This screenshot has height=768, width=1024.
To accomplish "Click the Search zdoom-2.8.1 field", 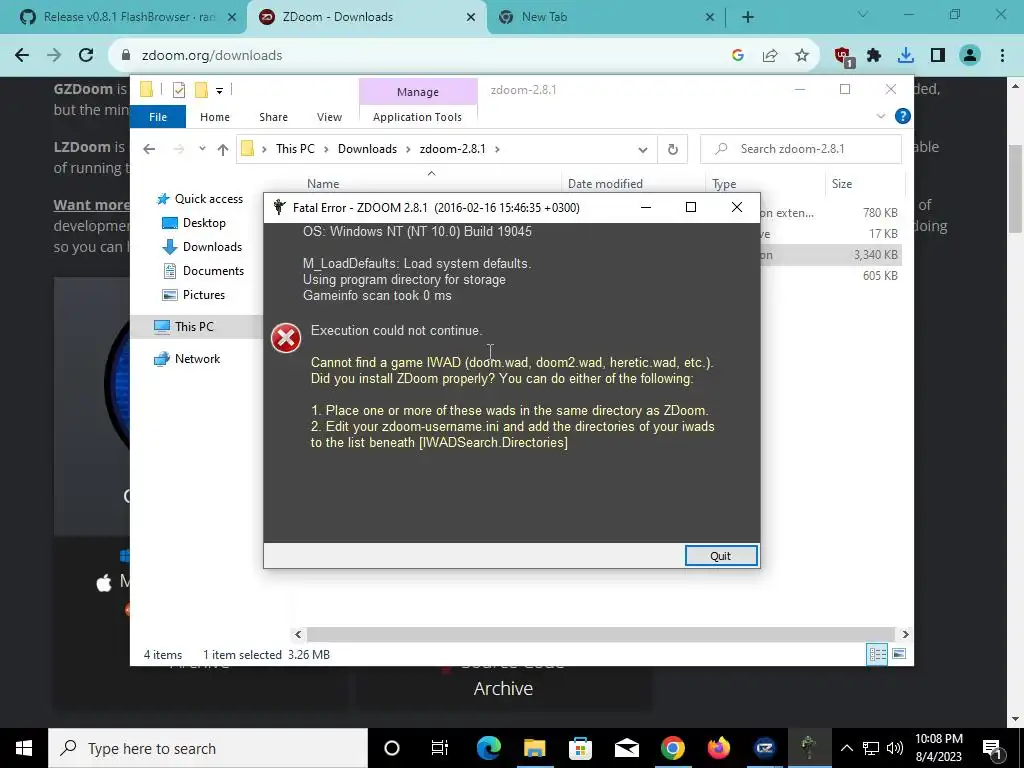I will [801, 149].
